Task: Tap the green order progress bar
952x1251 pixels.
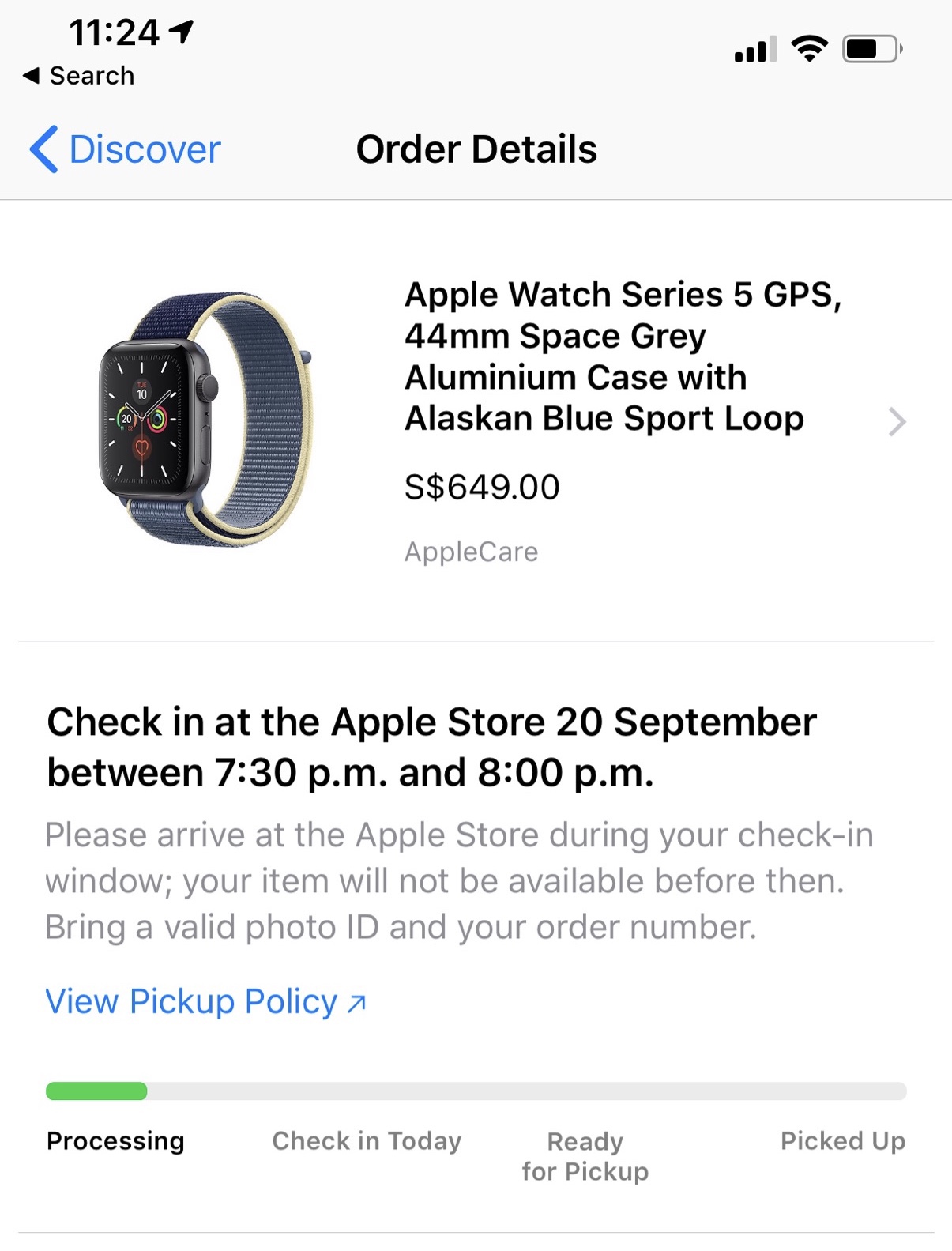Action: (96, 1091)
